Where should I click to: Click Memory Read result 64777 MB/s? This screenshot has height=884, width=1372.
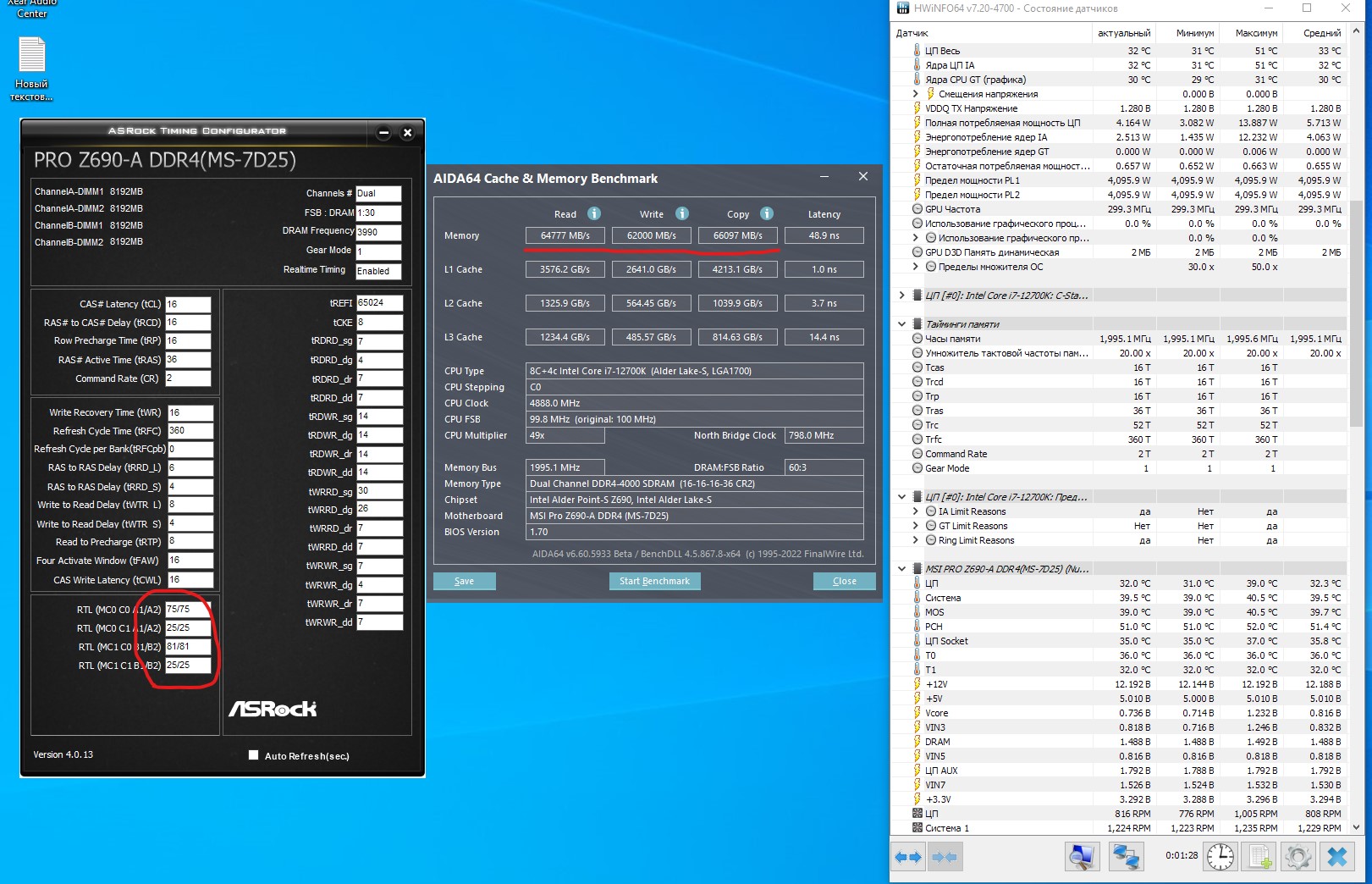(565, 235)
